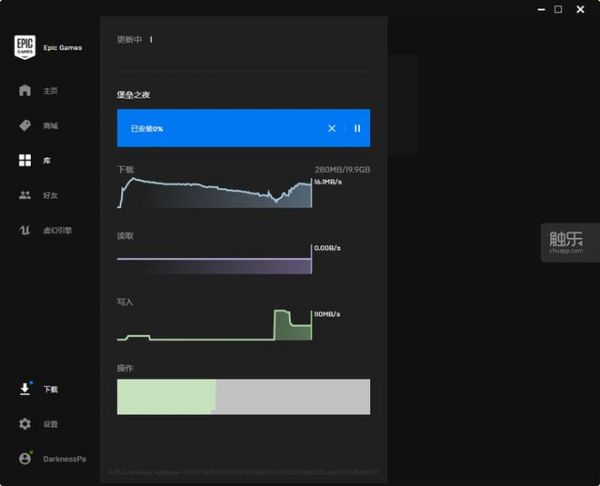Screen dimensions: 600x486
Task: Open the 主页 home icon
Action: coord(25,91)
